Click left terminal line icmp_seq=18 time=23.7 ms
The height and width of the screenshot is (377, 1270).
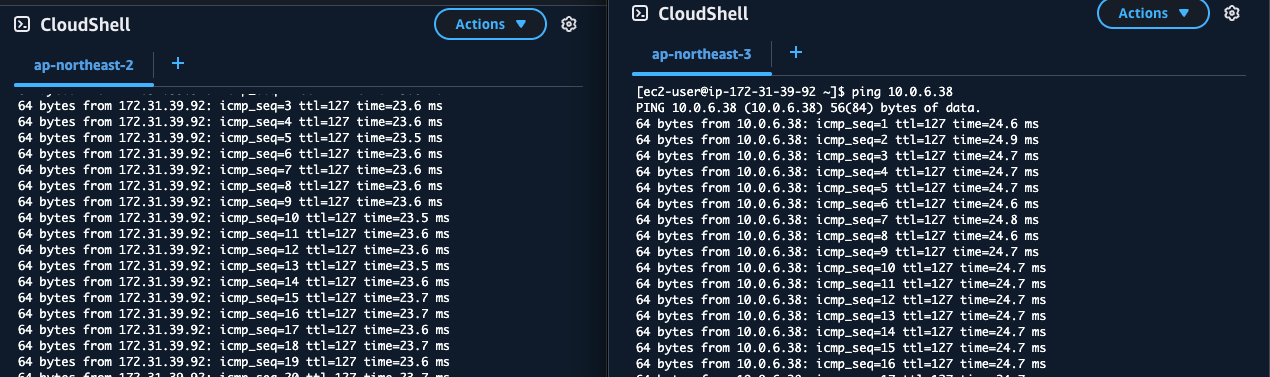click(x=234, y=345)
